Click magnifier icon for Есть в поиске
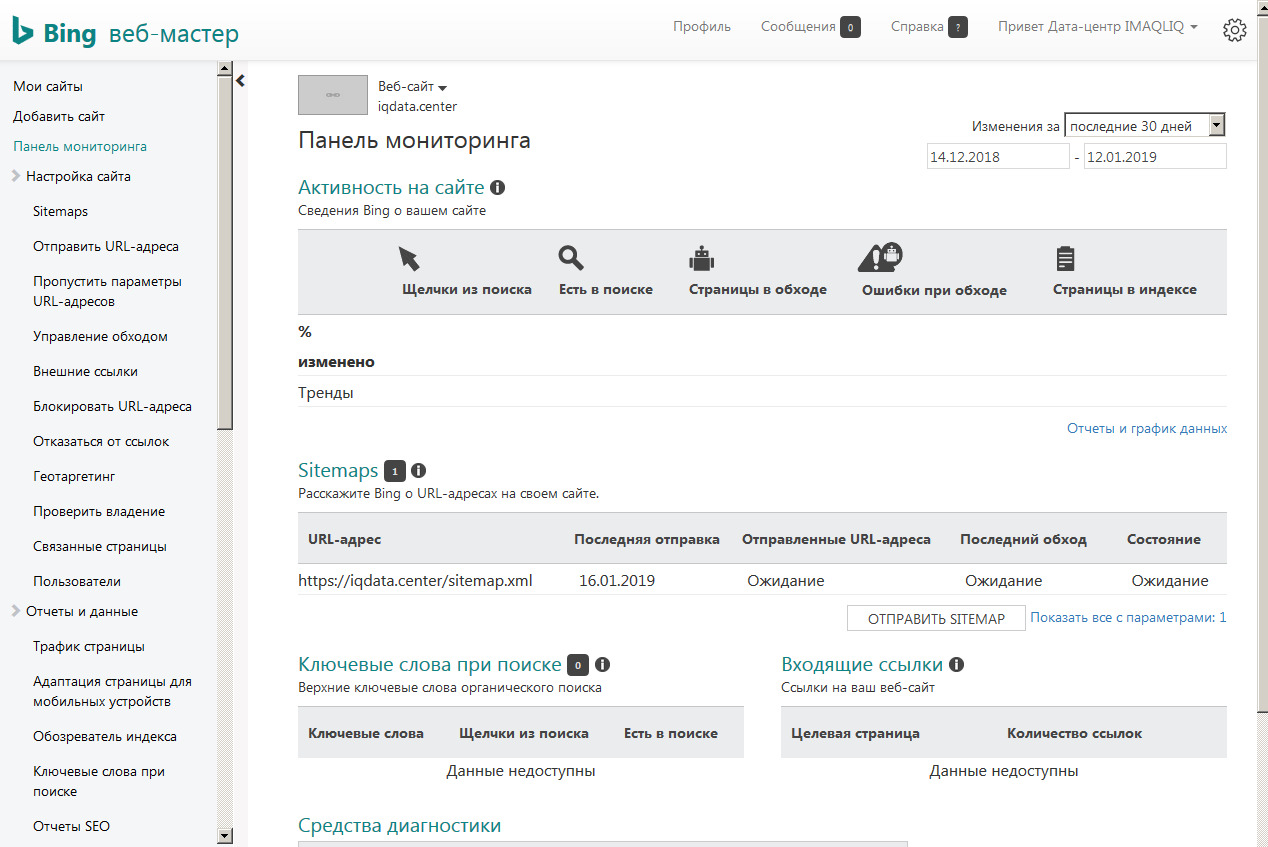The image size is (1268, 847). (571, 258)
